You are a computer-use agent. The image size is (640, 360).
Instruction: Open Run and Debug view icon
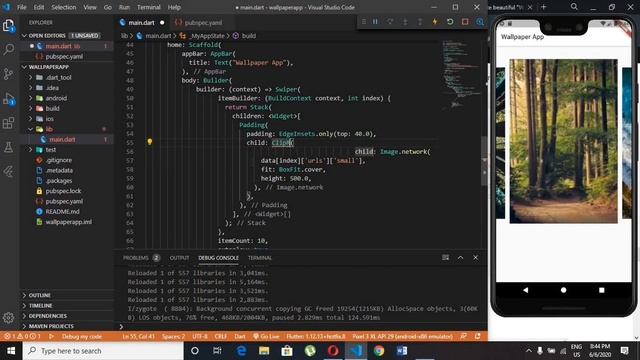pyautogui.click(x=9, y=99)
